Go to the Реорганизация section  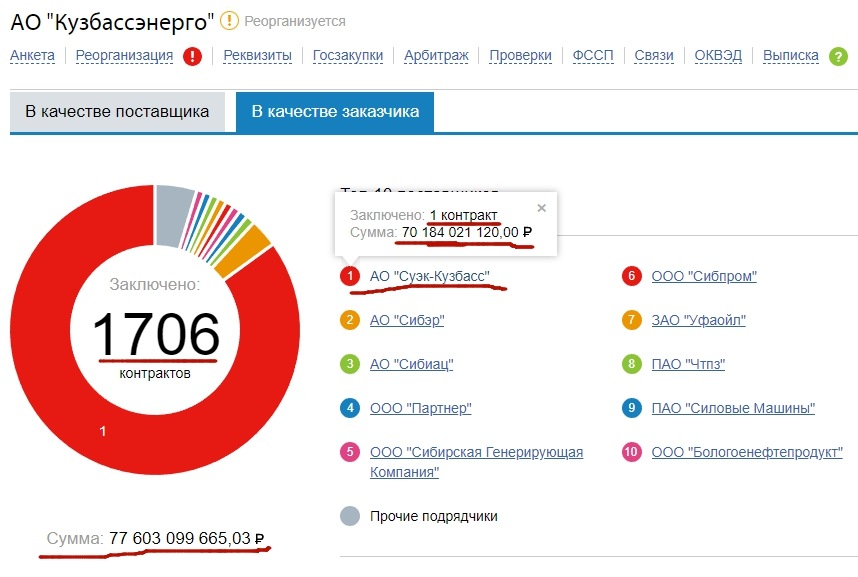(x=124, y=55)
